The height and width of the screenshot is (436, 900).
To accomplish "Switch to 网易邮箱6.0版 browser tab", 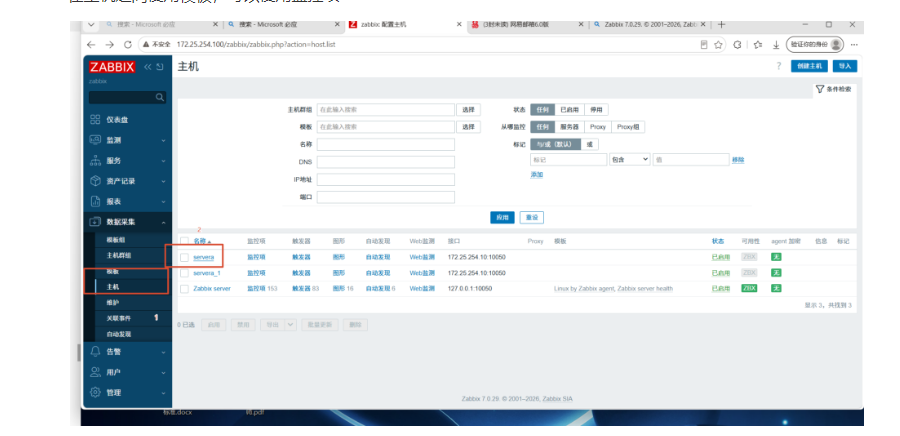I will point(516,25).
